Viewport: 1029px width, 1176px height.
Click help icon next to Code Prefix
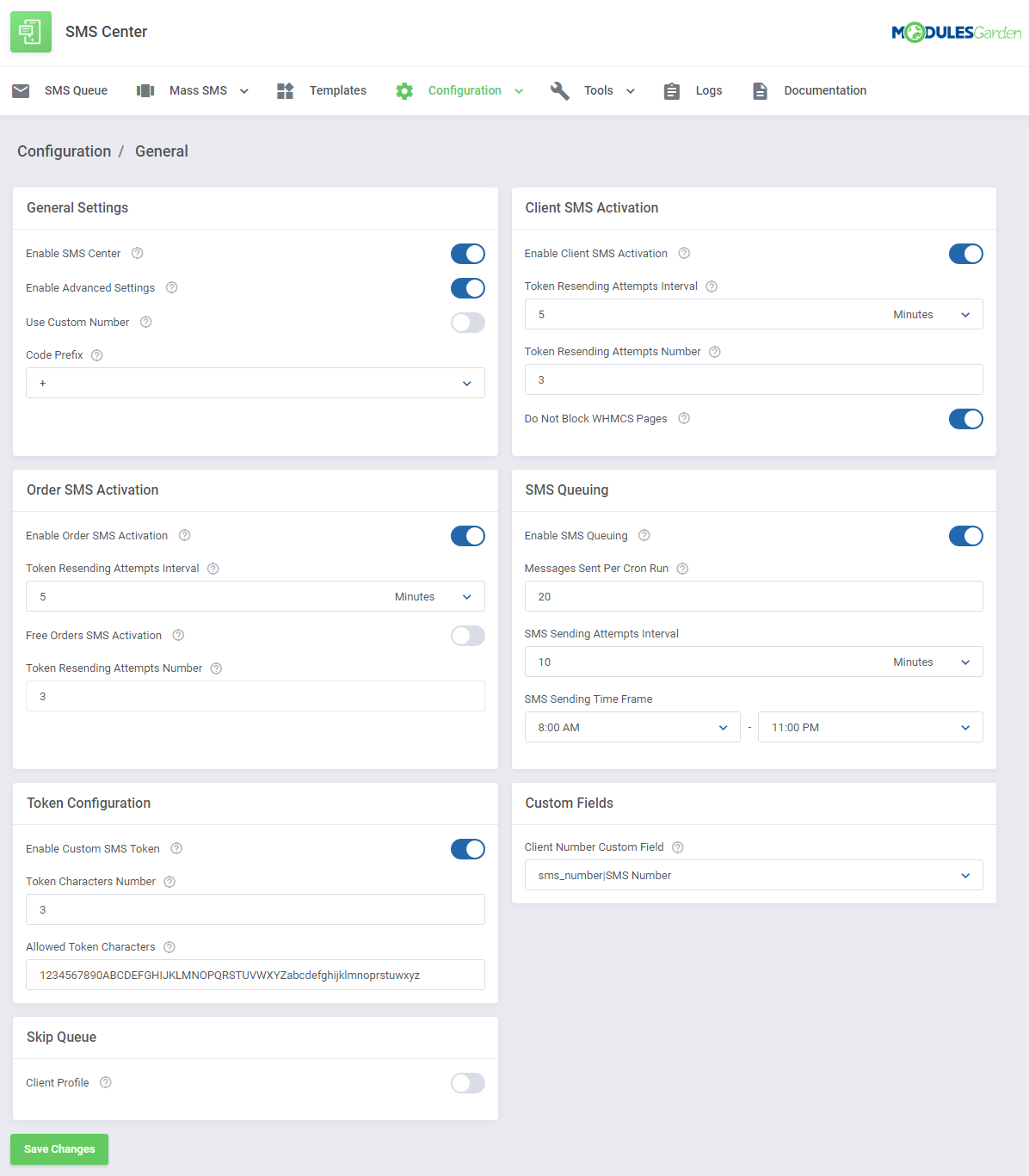pyautogui.click(x=97, y=355)
